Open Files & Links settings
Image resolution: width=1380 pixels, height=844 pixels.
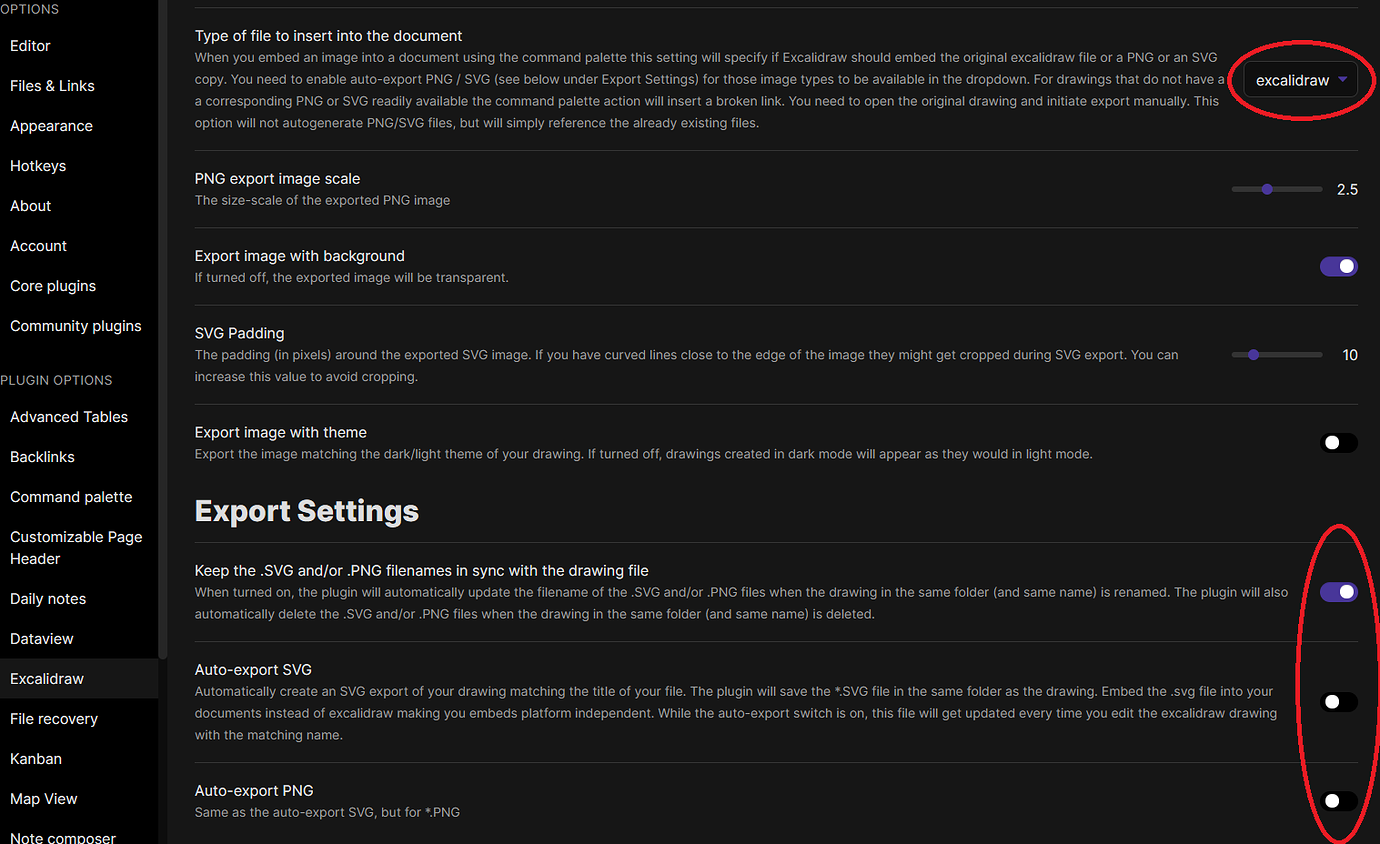(x=51, y=85)
